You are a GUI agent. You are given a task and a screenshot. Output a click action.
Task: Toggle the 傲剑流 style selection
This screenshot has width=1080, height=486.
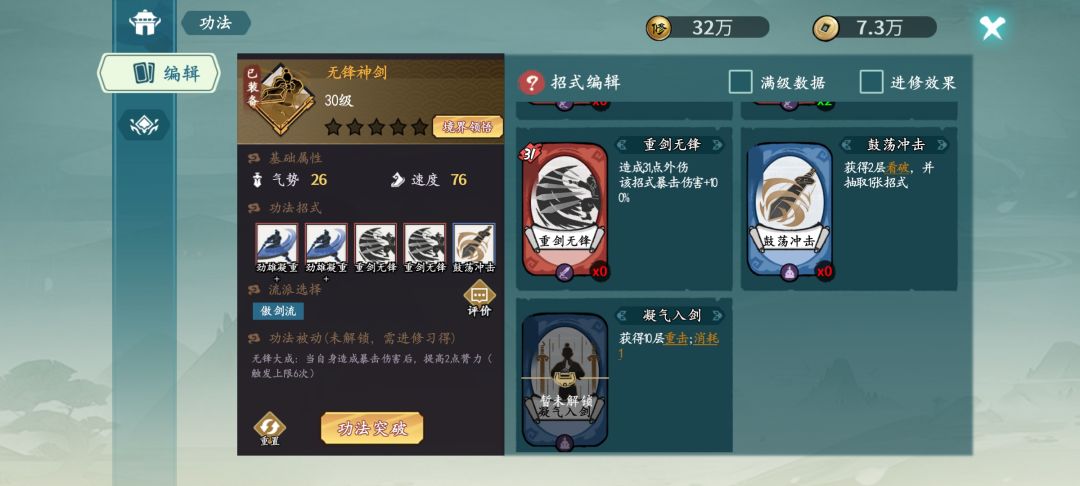278,311
